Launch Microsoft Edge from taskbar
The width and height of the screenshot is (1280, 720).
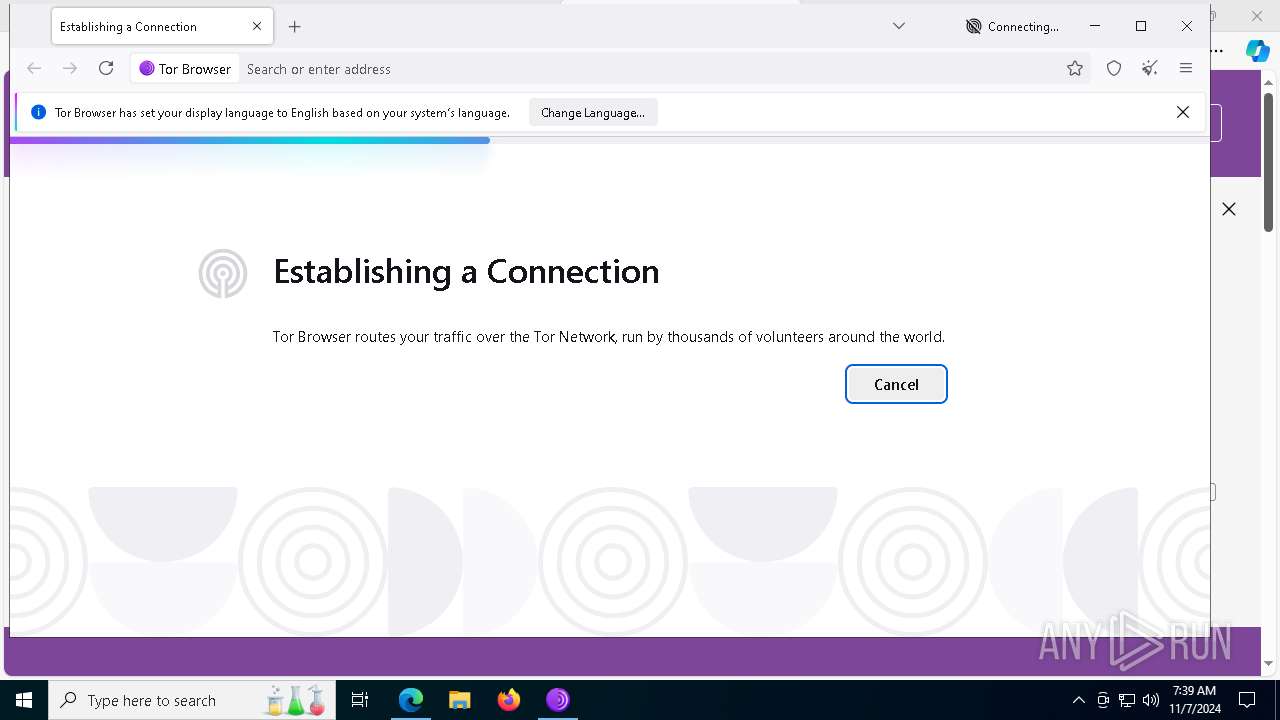pyautogui.click(x=411, y=700)
